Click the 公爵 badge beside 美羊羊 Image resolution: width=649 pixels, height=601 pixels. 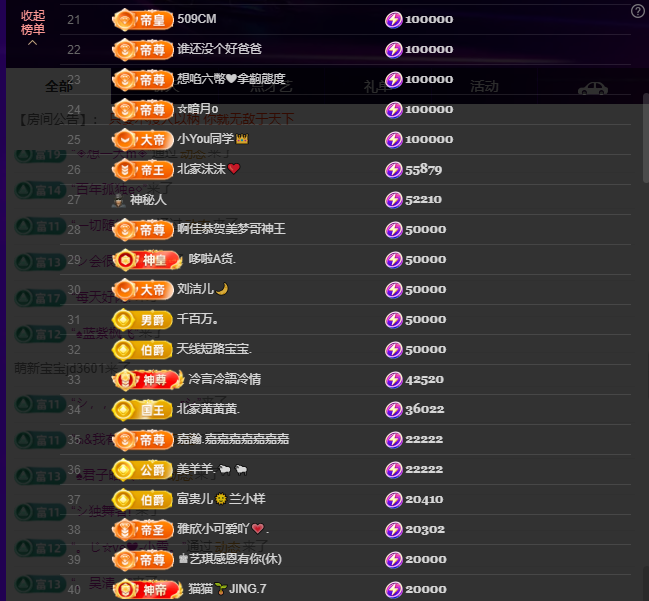tap(142, 469)
